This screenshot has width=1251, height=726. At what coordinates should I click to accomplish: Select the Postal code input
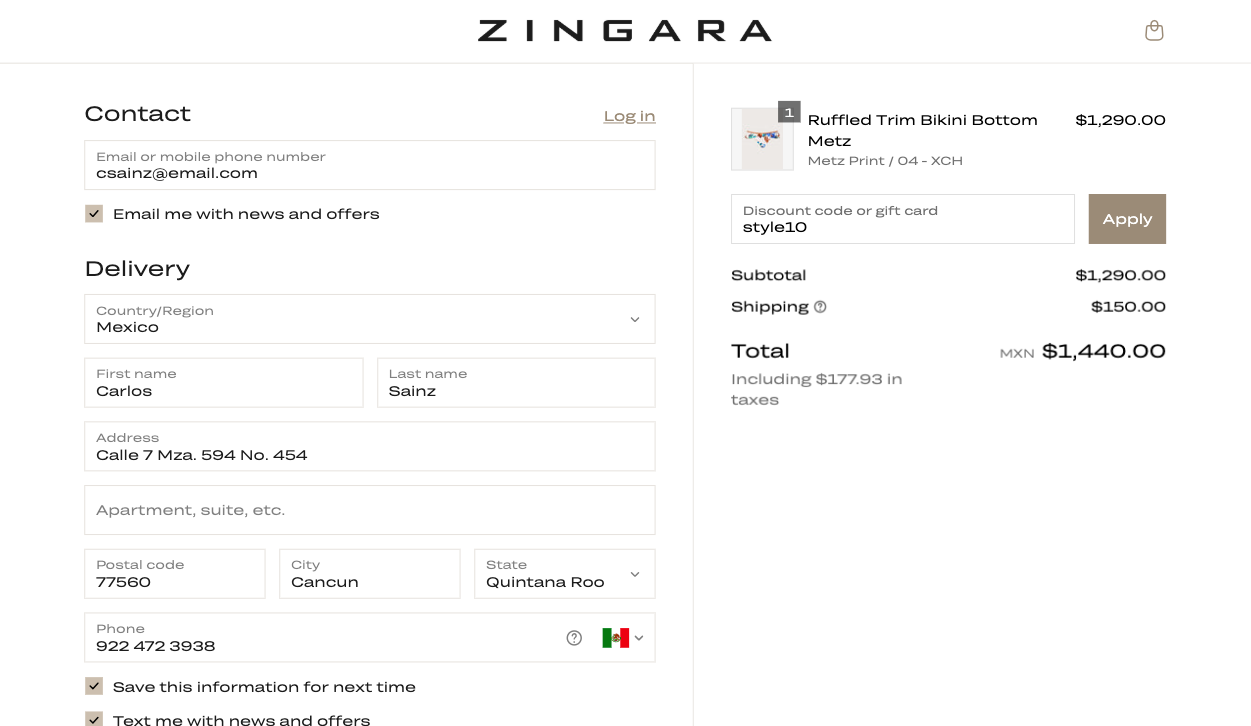pyautogui.click(x=175, y=575)
